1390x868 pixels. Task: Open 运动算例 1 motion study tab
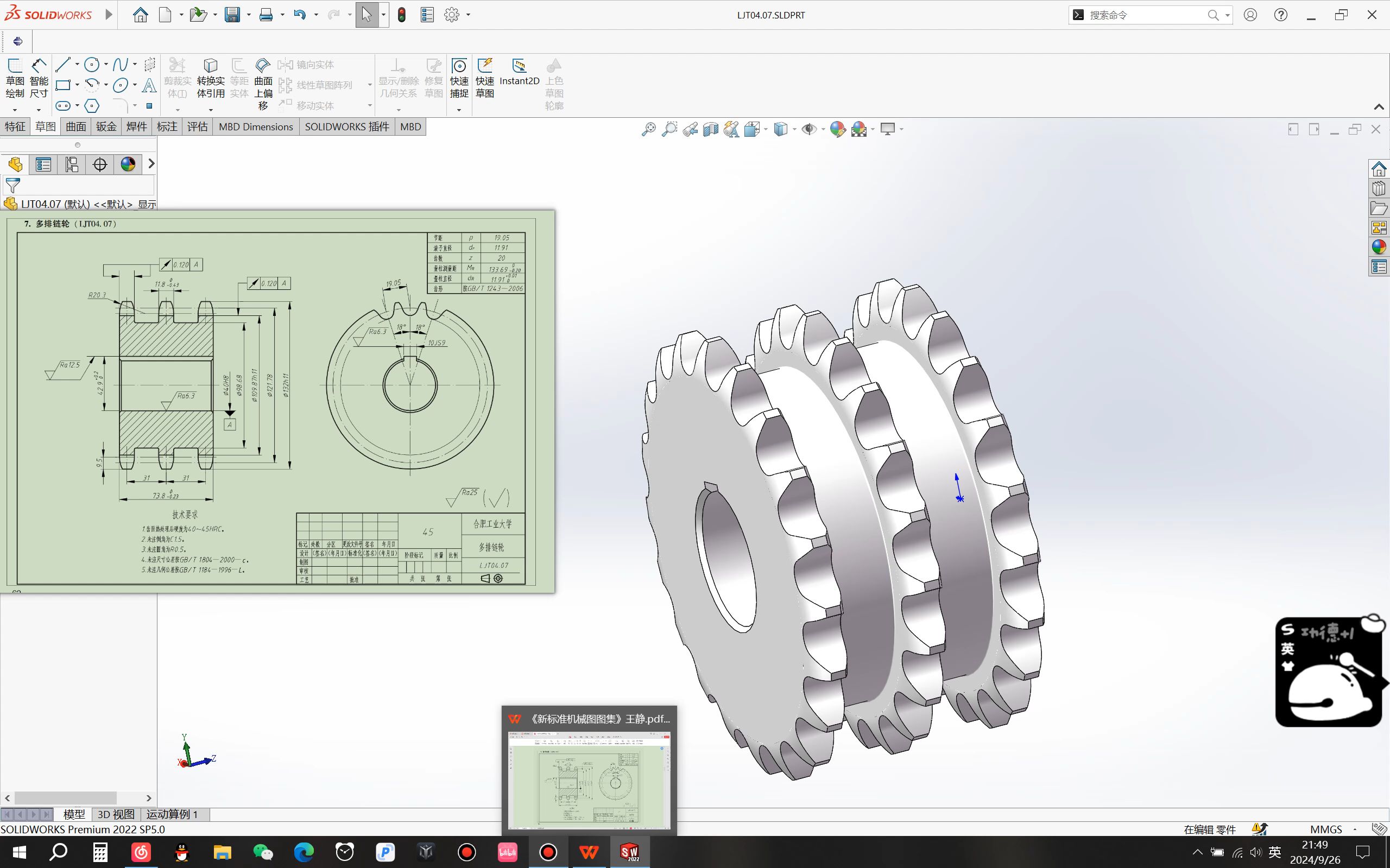point(172,815)
